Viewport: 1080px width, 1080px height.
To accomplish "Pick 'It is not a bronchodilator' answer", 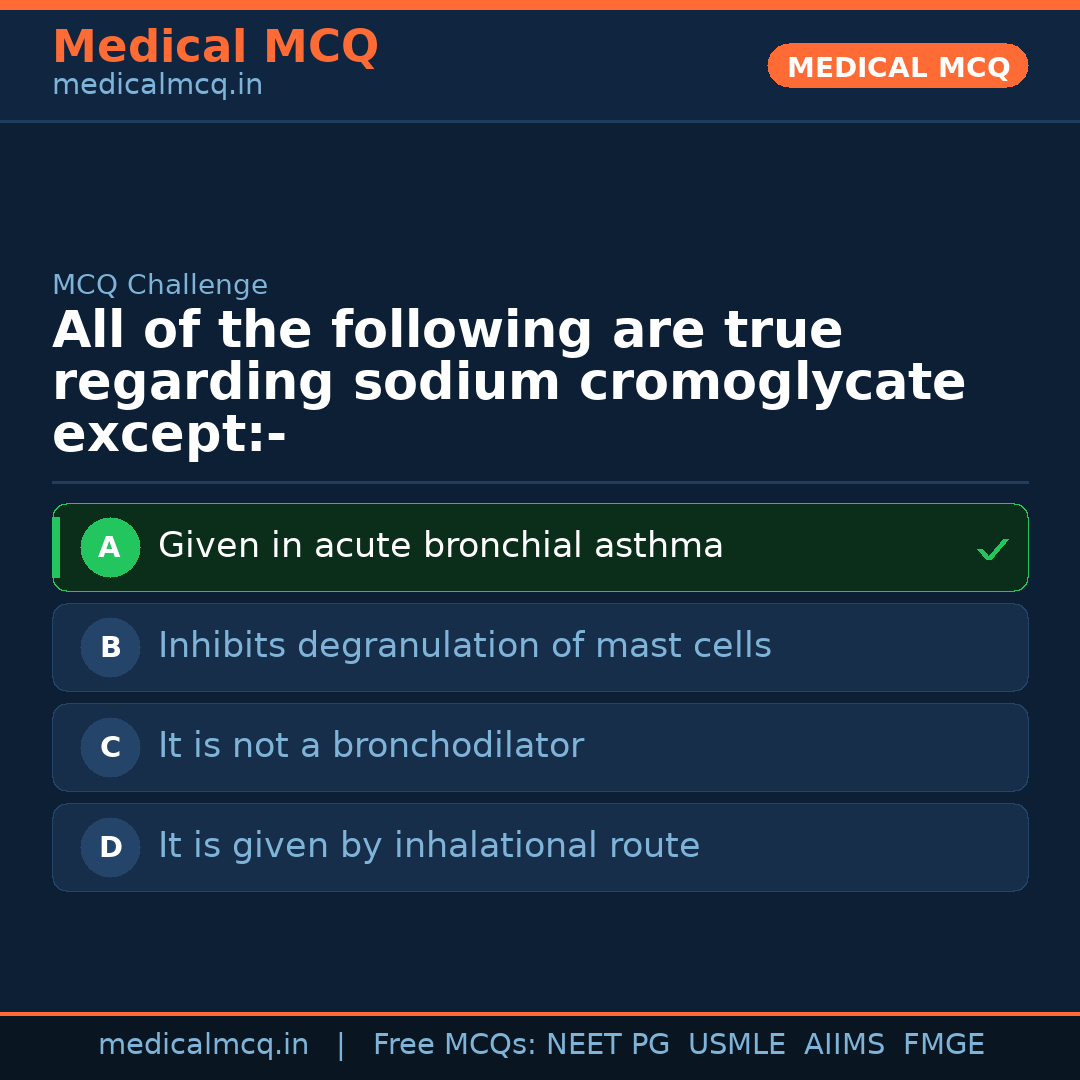I will [370, 746].
